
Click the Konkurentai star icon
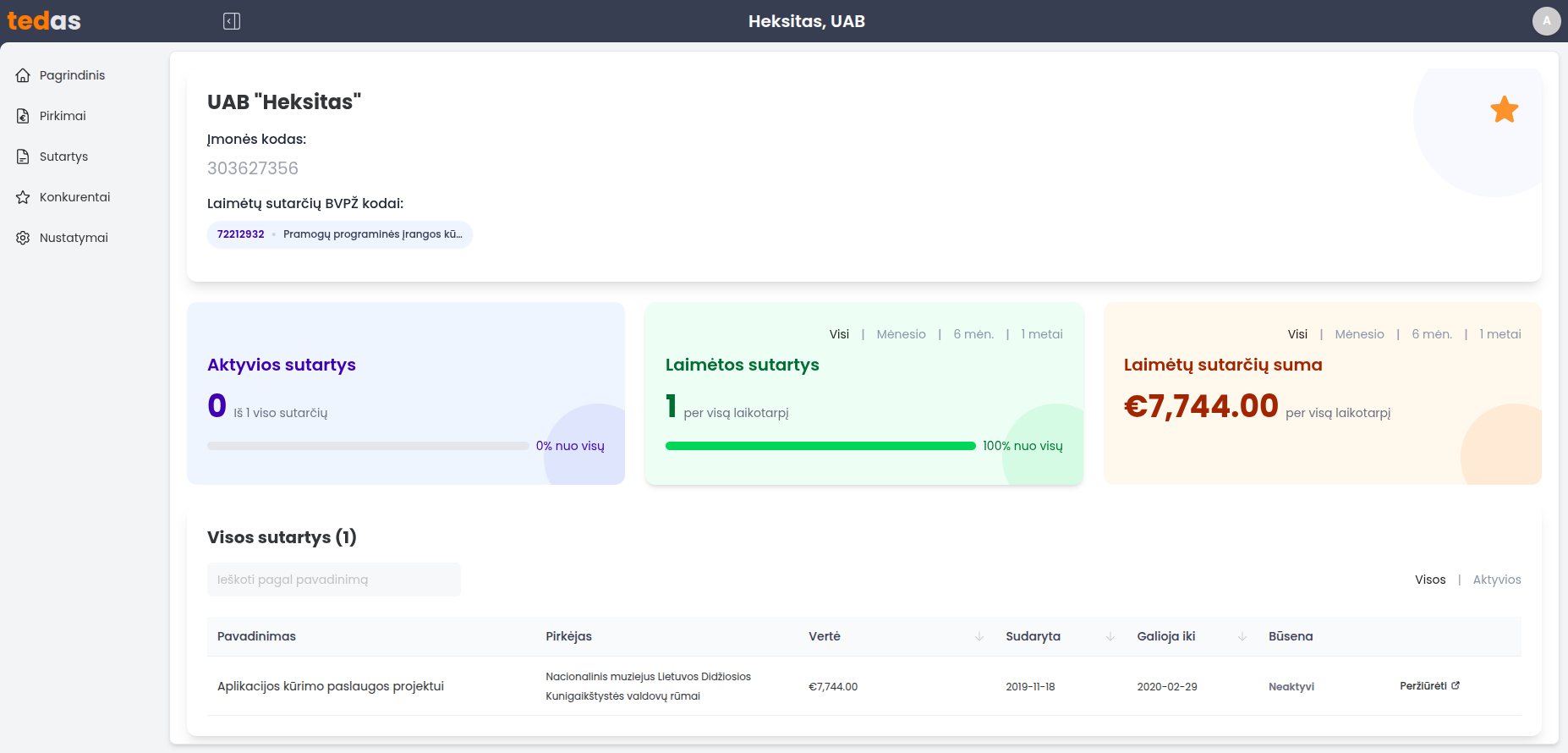23,197
